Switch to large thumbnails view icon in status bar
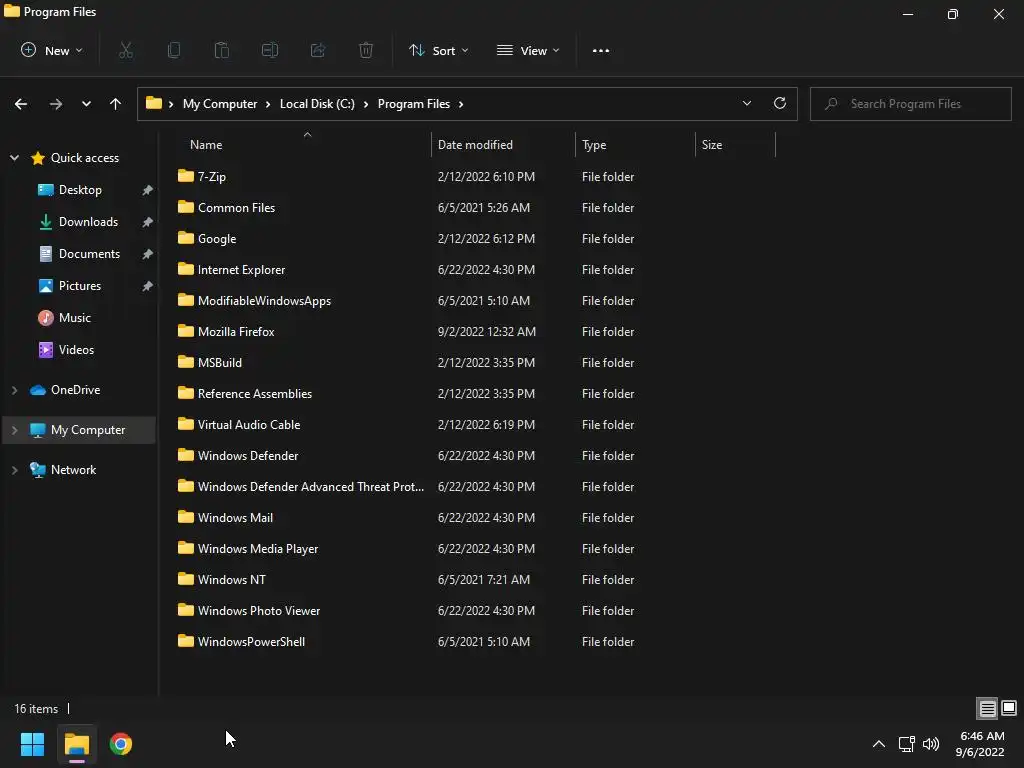The image size is (1024, 768). click(x=1009, y=708)
